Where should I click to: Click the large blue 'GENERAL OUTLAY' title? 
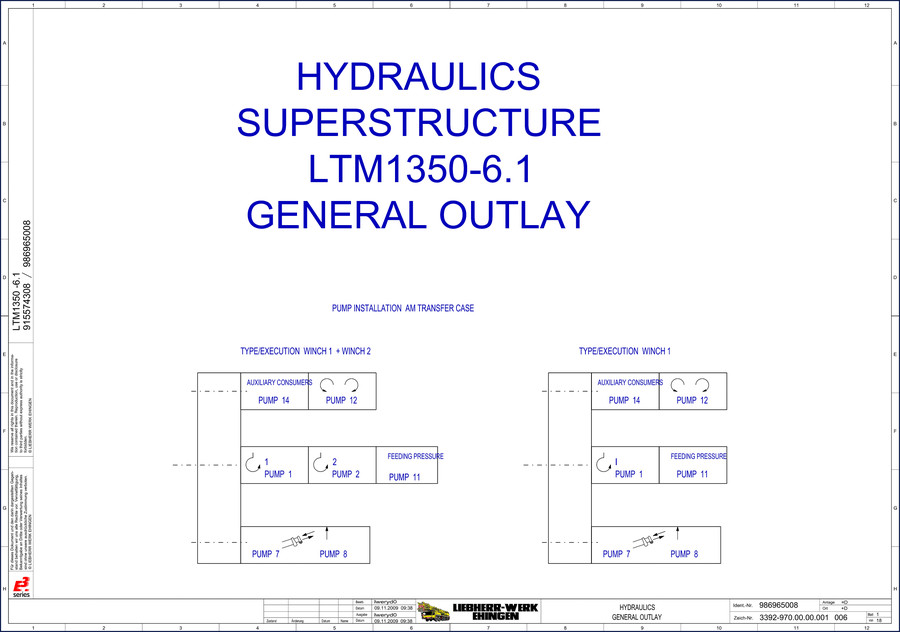418,215
